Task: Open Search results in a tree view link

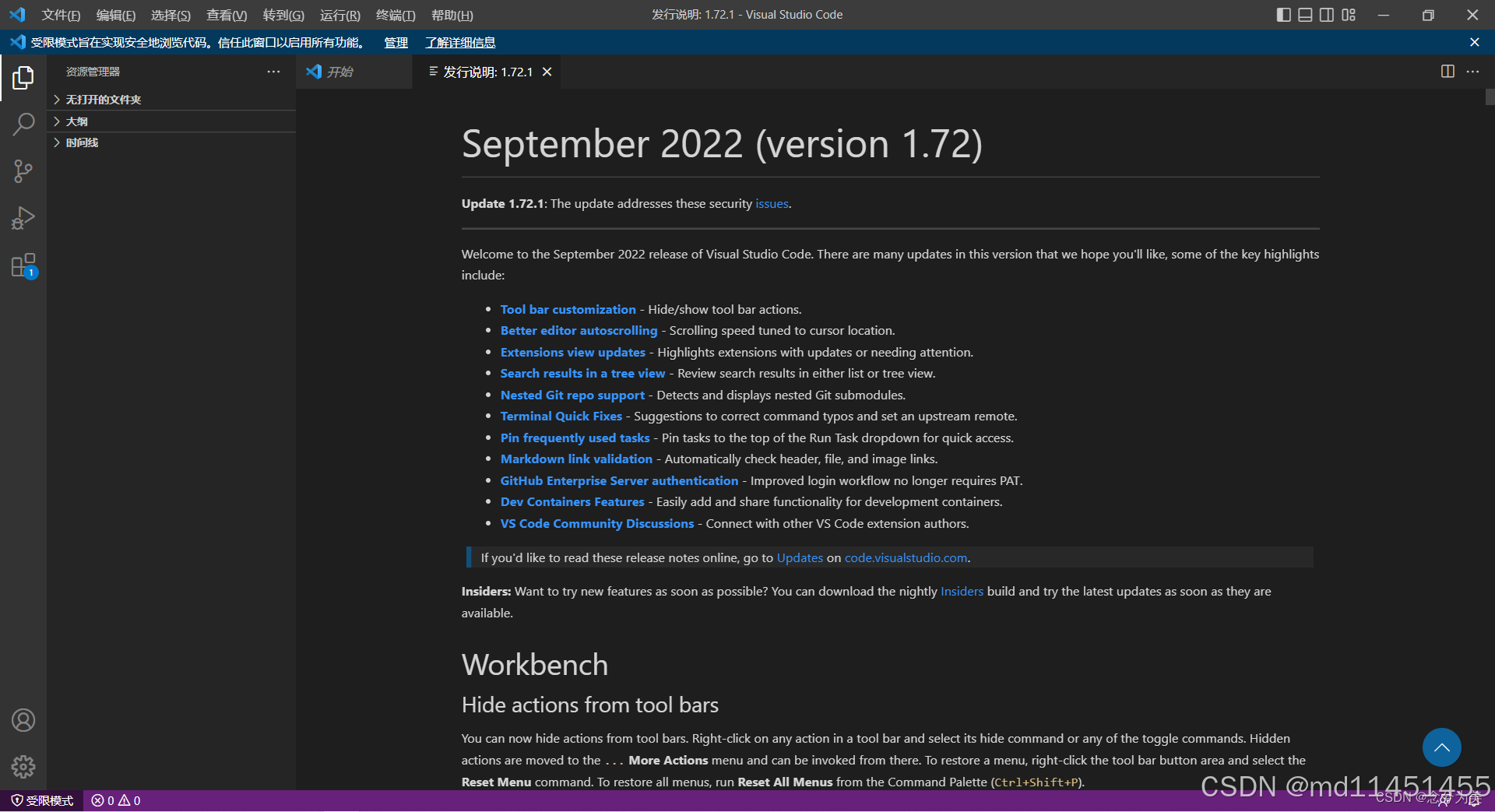Action: click(582, 373)
